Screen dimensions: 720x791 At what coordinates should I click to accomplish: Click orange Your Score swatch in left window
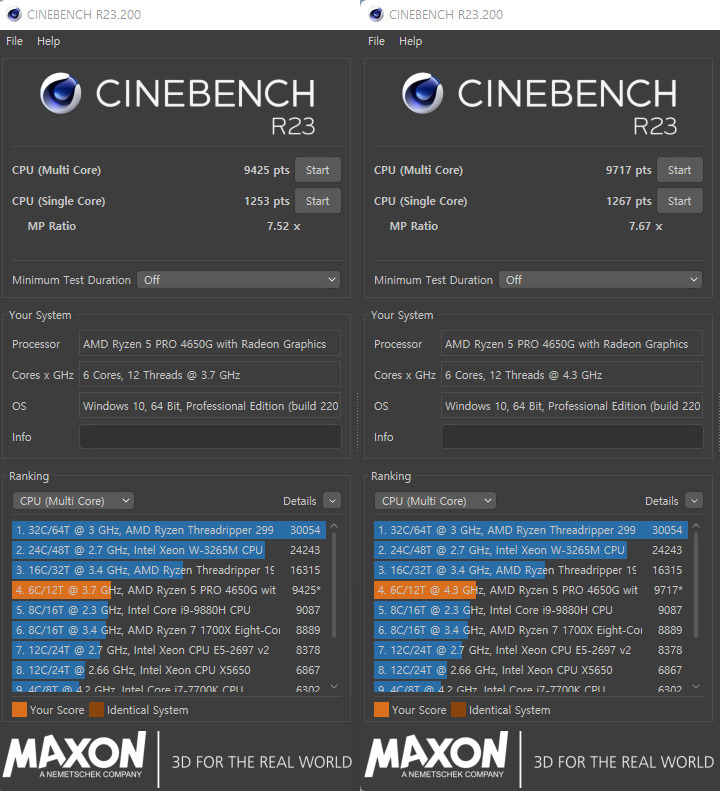[19, 710]
